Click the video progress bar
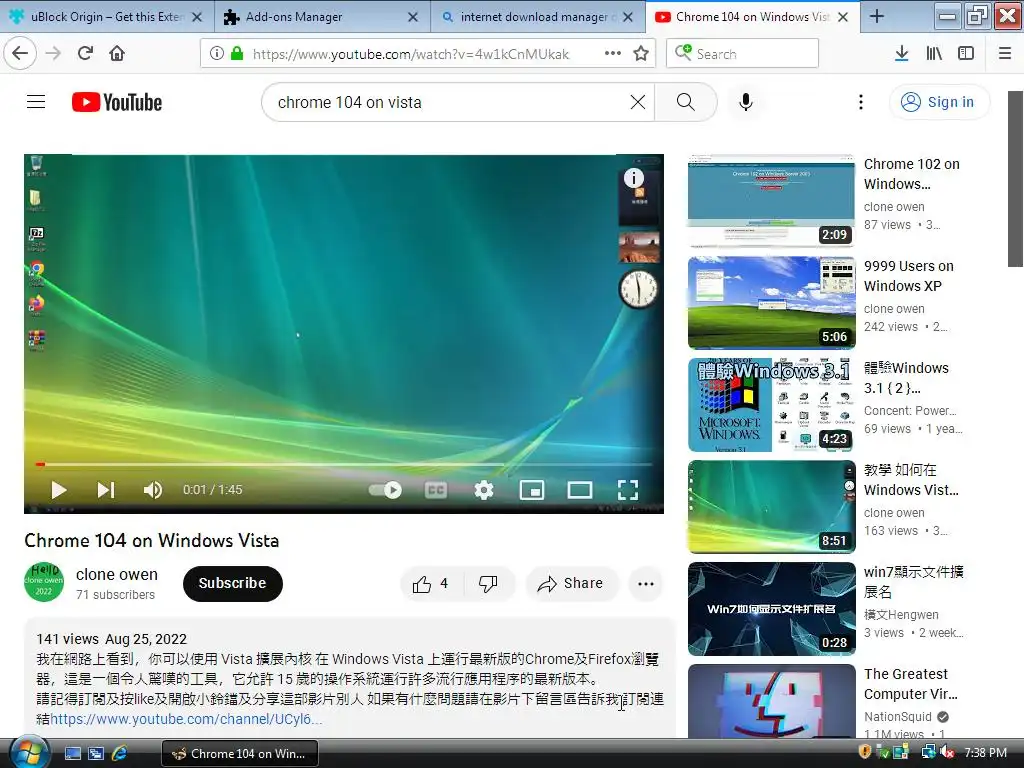 click(x=344, y=464)
